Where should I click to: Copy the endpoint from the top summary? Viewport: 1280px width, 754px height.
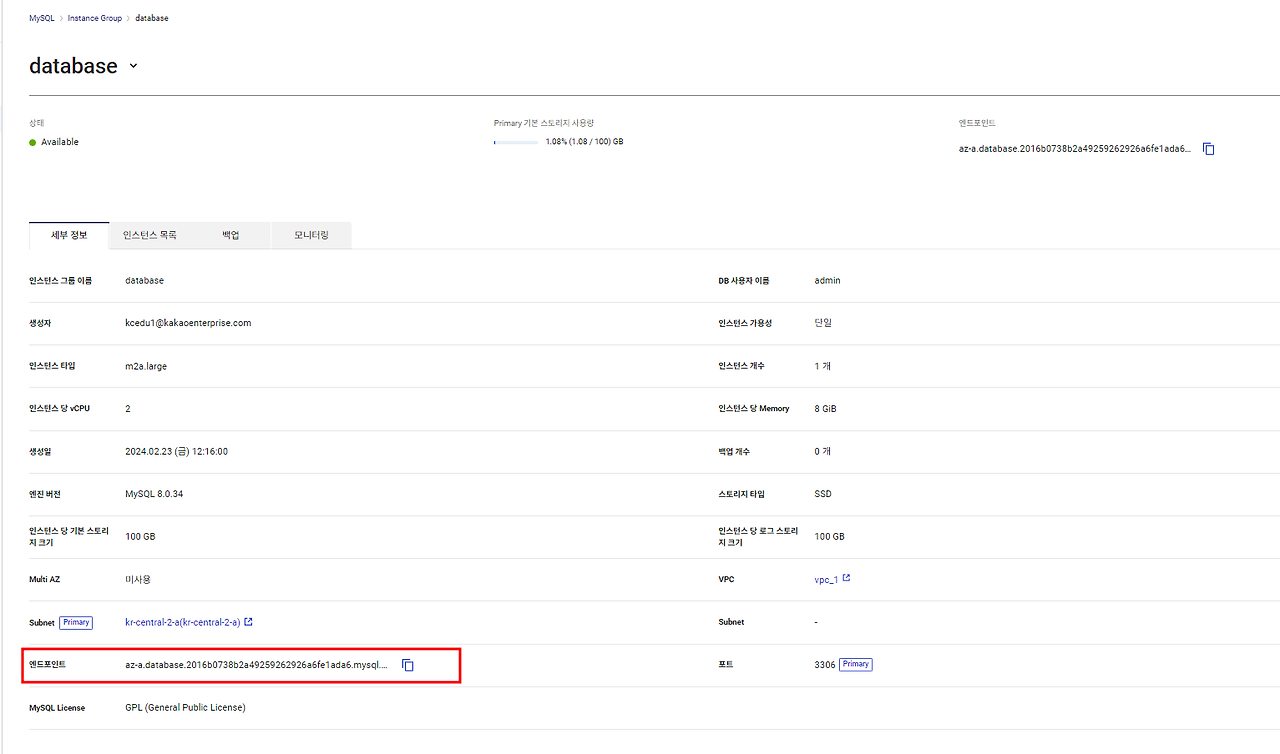pos(1209,149)
